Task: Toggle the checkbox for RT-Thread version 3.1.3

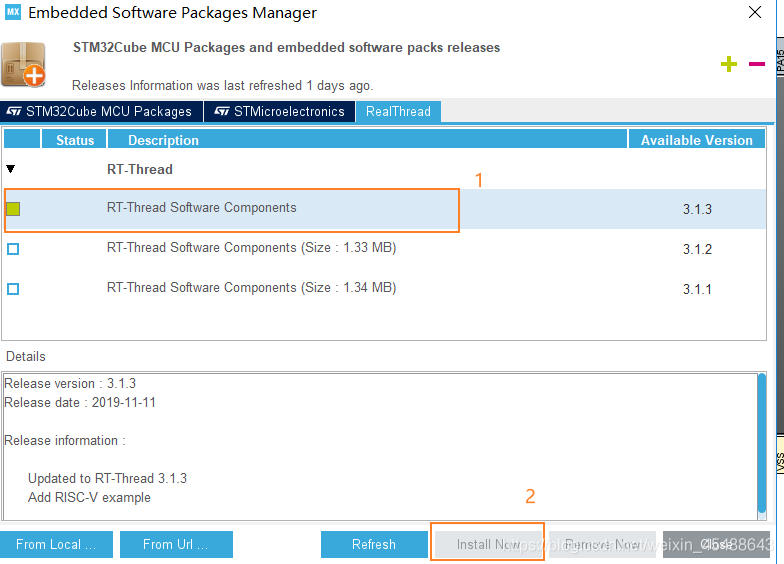Action: click(x=14, y=208)
